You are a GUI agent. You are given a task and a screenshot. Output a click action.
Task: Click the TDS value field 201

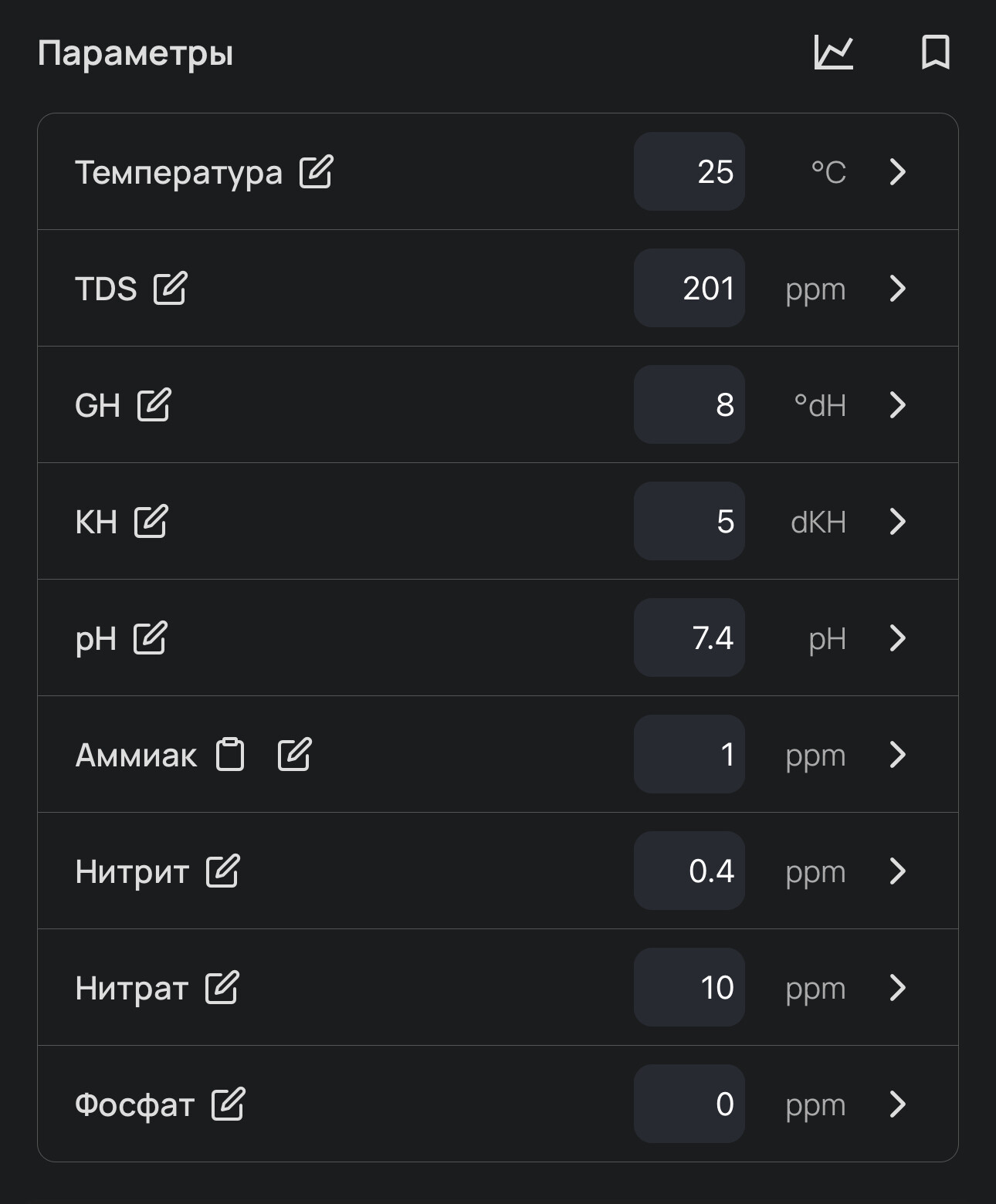tap(689, 288)
